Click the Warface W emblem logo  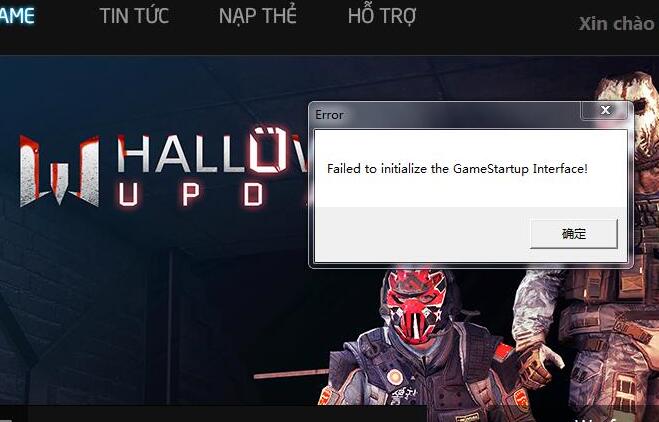(x=59, y=171)
